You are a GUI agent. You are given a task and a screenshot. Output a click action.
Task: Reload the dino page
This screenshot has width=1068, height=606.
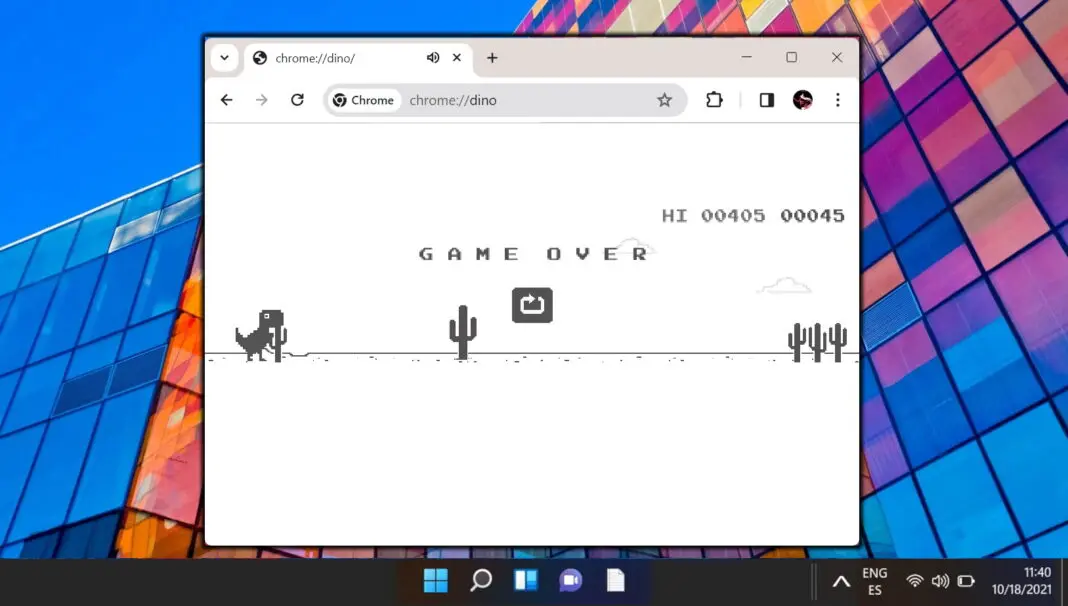(x=298, y=100)
